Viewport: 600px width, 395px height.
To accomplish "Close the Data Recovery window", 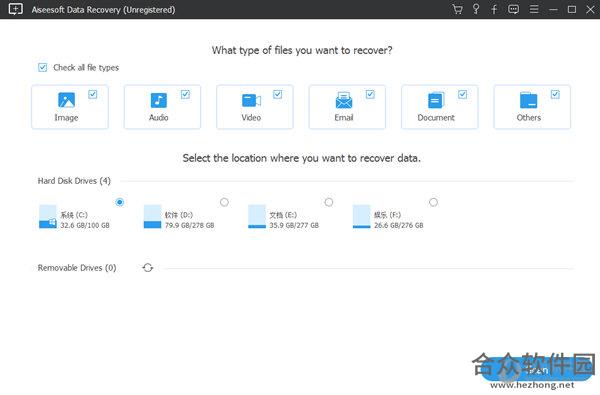I will click(590, 9).
